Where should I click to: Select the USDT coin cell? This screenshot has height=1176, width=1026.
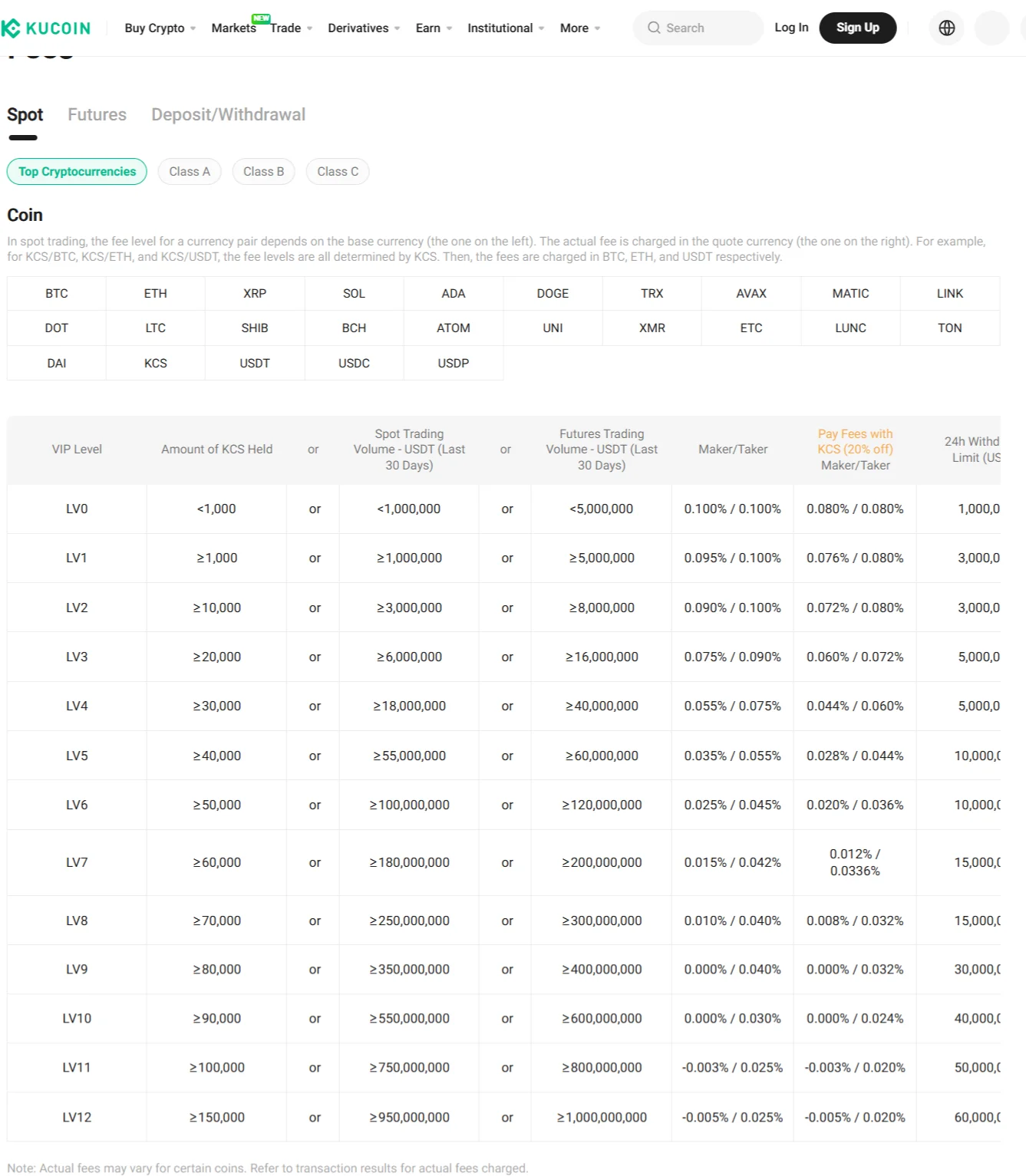click(254, 363)
